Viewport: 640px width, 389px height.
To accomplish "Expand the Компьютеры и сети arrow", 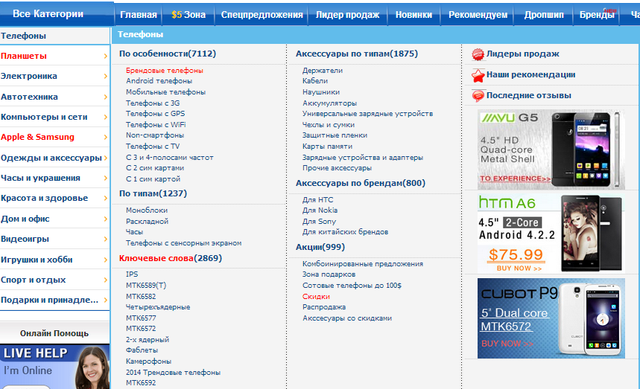I will pyautogui.click(x=105, y=117).
